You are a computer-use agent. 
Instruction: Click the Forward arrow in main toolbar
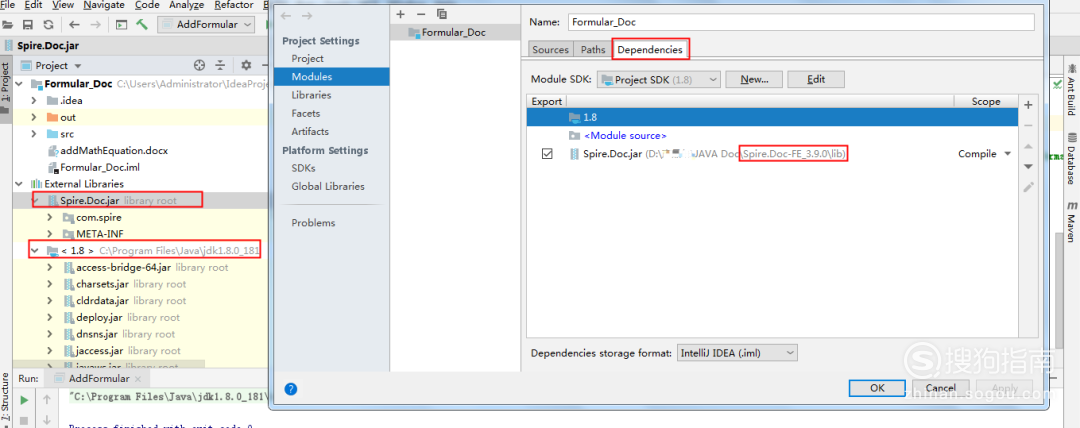coord(95,25)
